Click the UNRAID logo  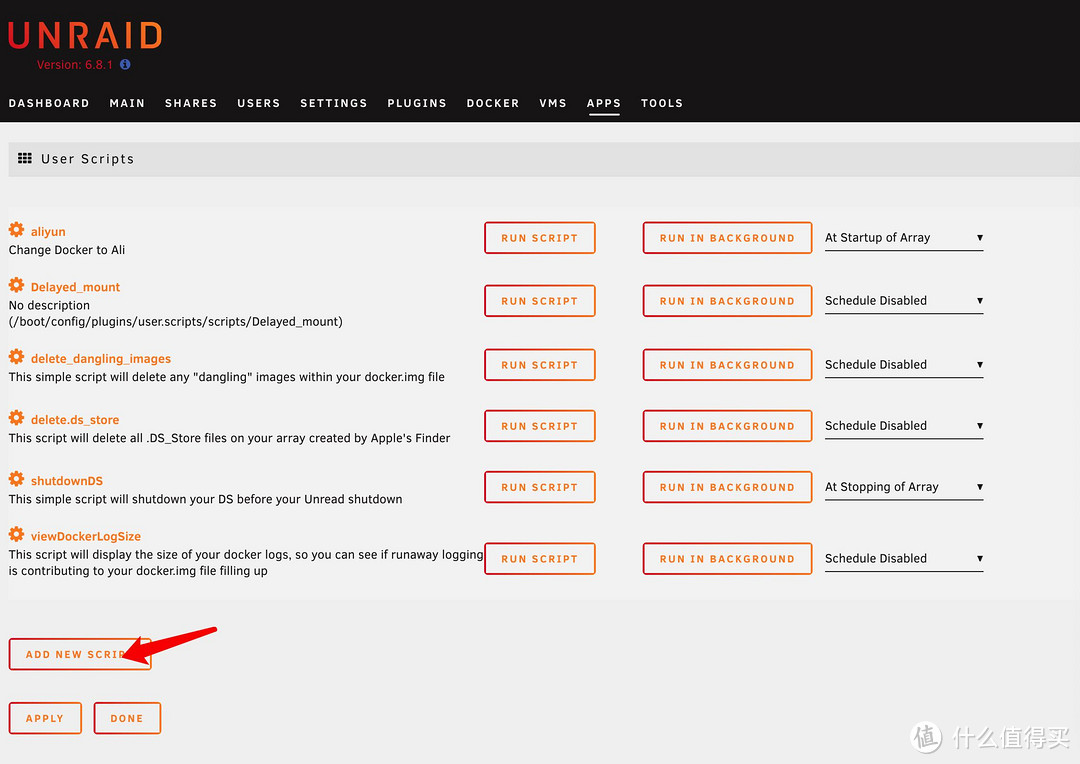click(85, 35)
